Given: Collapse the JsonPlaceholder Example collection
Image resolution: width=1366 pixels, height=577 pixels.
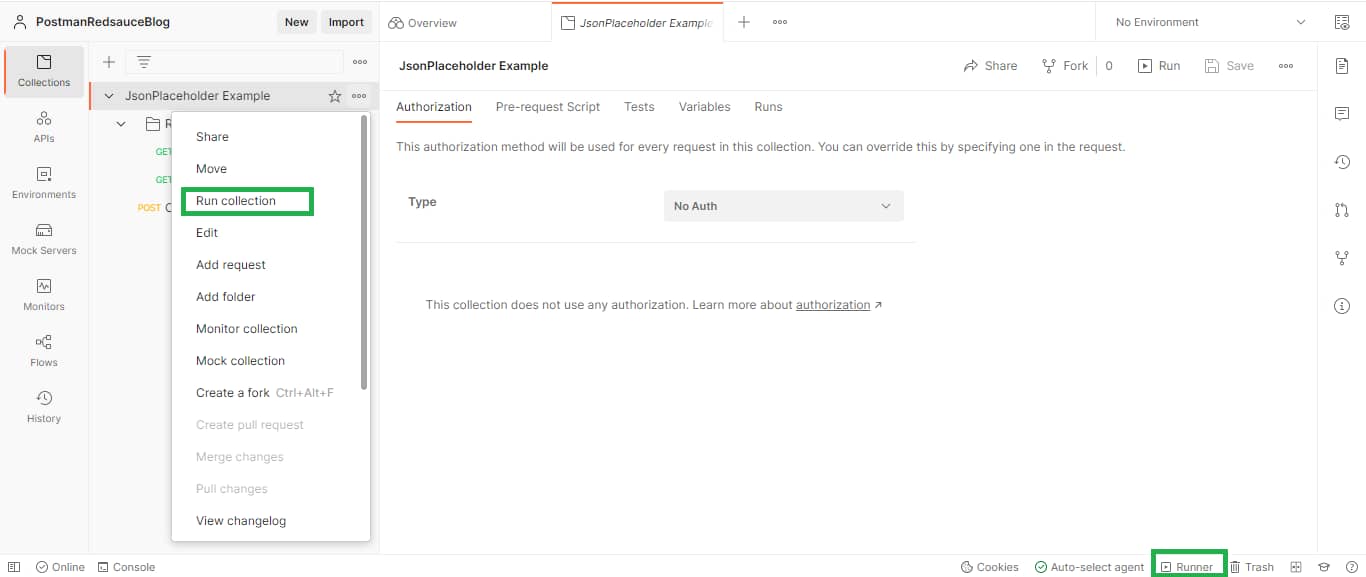Looking at the screenshot, I should (109, 96).
